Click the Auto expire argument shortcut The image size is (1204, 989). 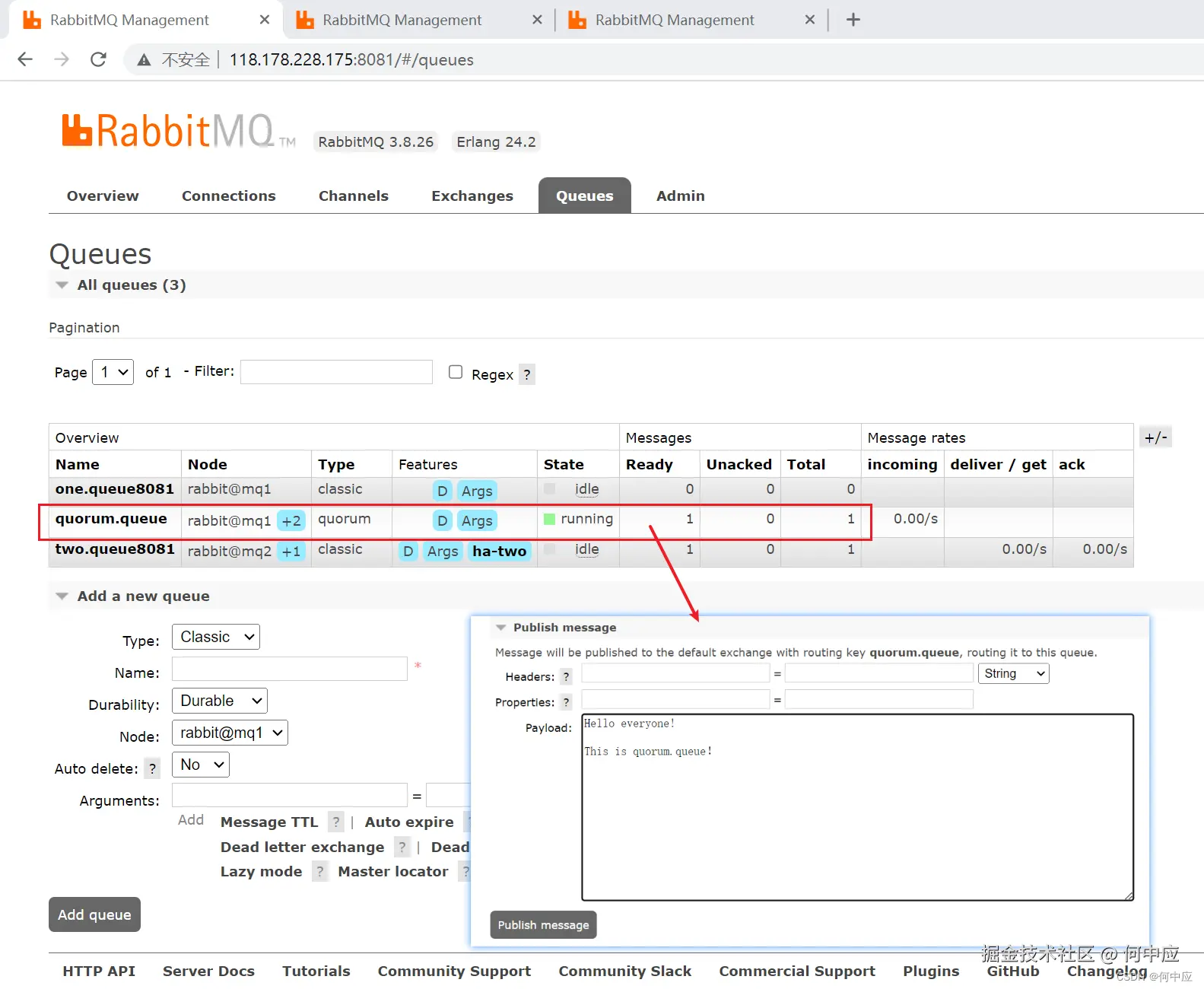point(409,822)
